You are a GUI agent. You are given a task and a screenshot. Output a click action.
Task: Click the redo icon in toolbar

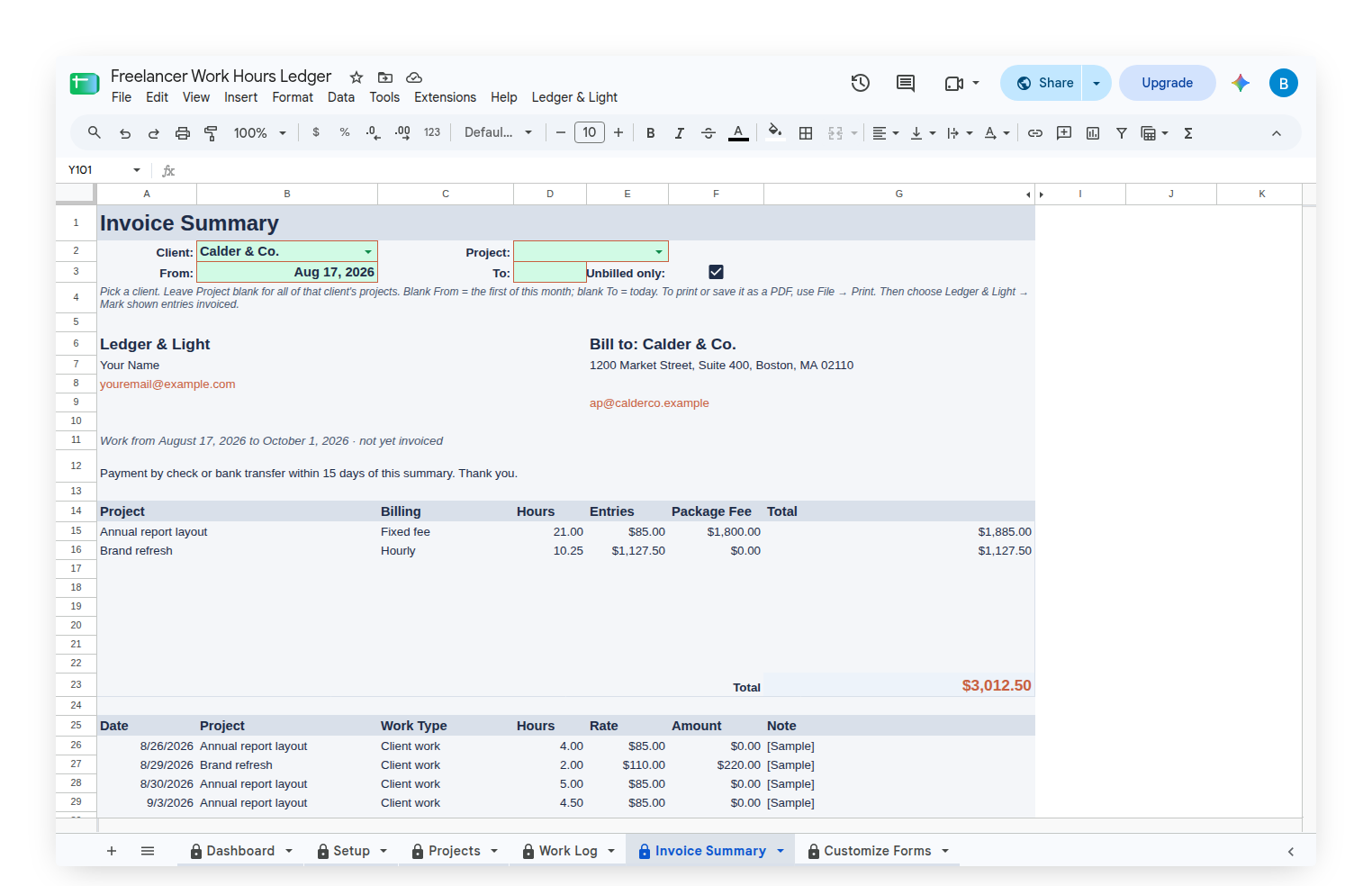click(154, 133)
